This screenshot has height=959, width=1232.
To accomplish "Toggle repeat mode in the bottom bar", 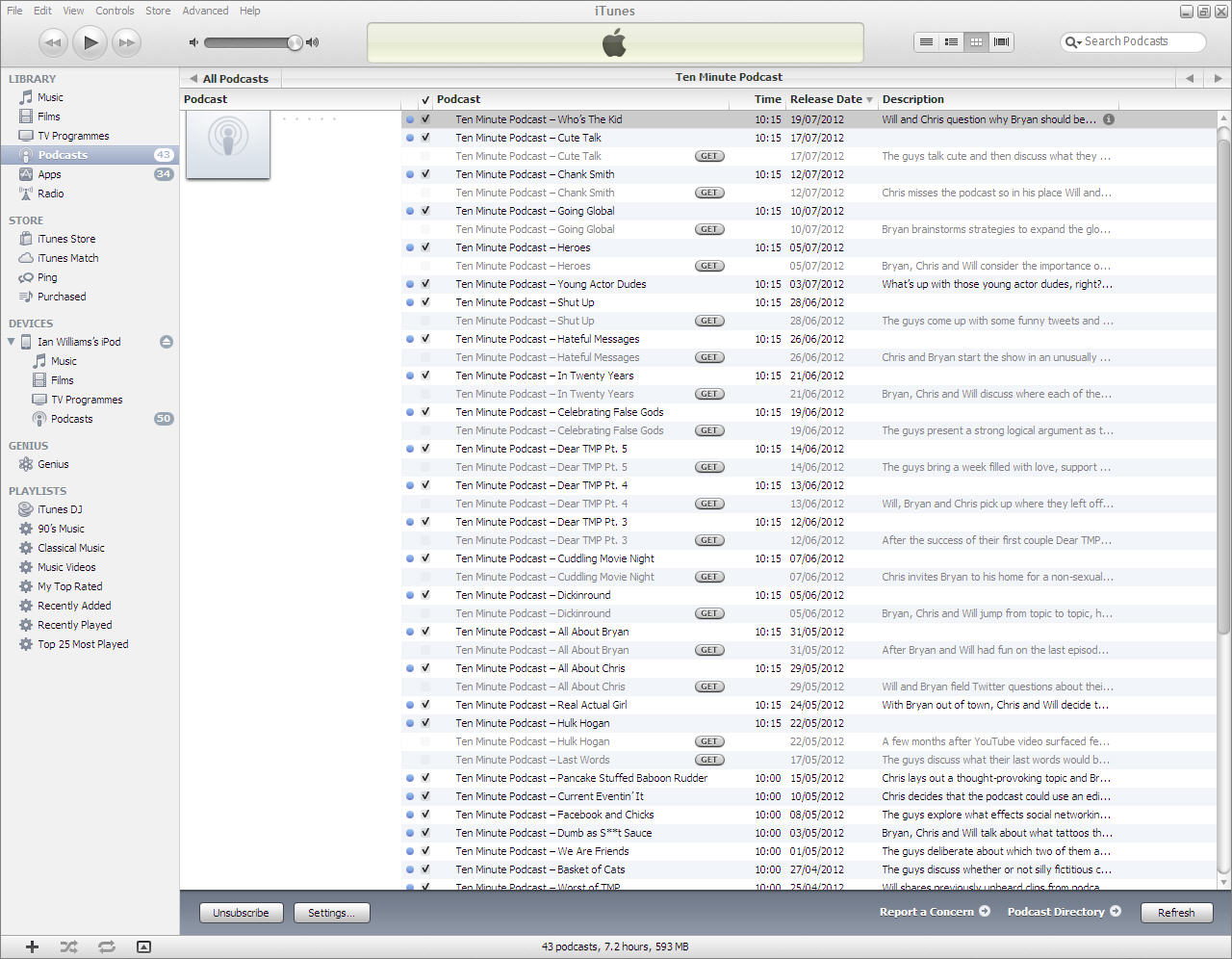I will pyautogui.click(x=107, y=946).
